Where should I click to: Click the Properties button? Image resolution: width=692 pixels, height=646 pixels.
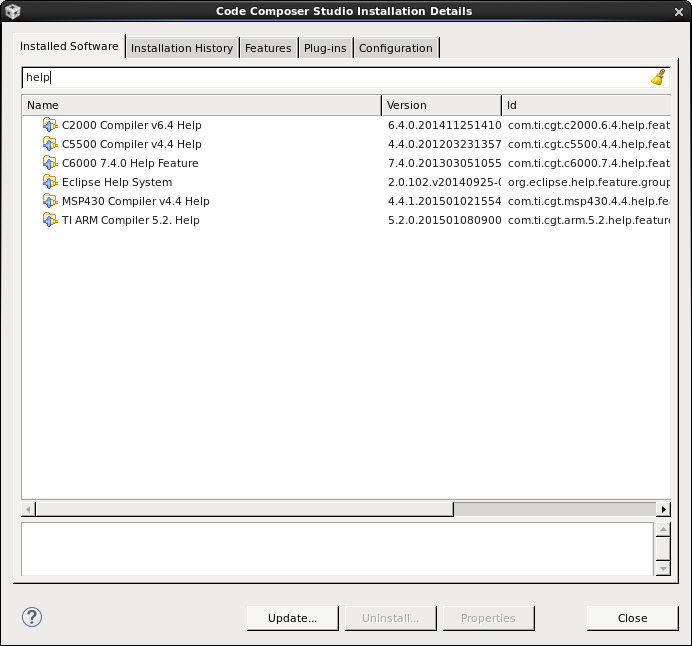pos(489,618)
